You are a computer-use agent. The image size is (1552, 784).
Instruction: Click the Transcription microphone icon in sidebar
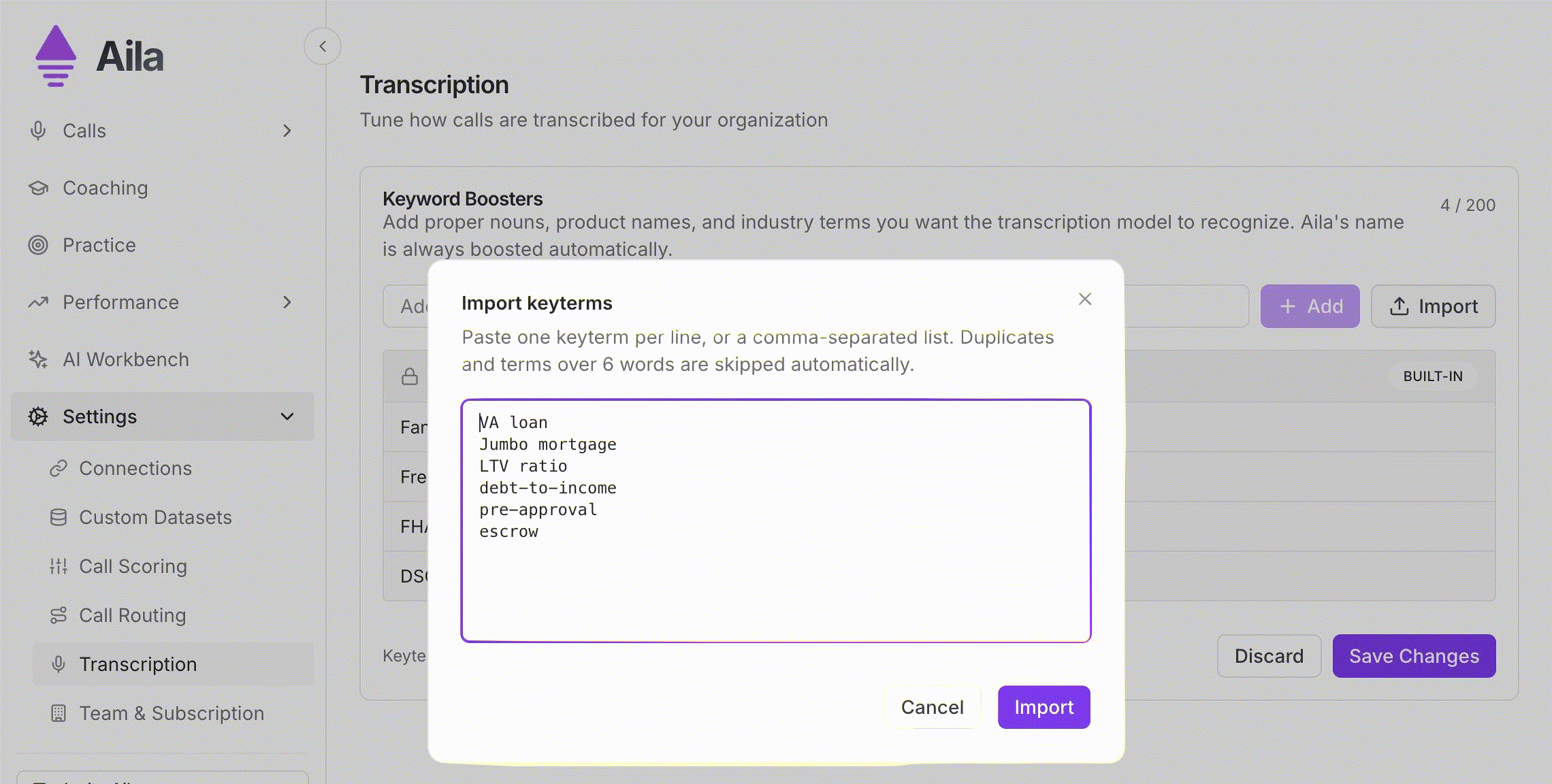point(59,664)
